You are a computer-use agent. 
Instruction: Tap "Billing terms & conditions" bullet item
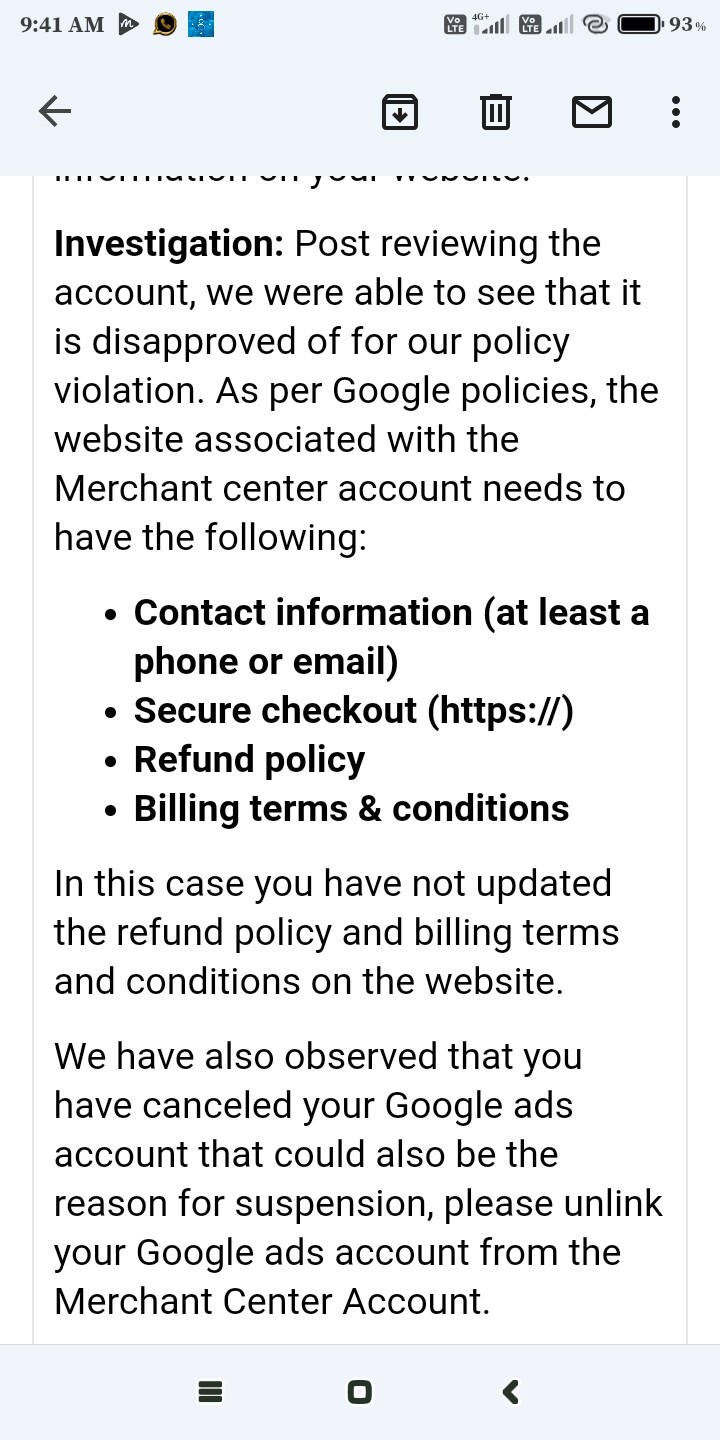click(x=351, y=808)
